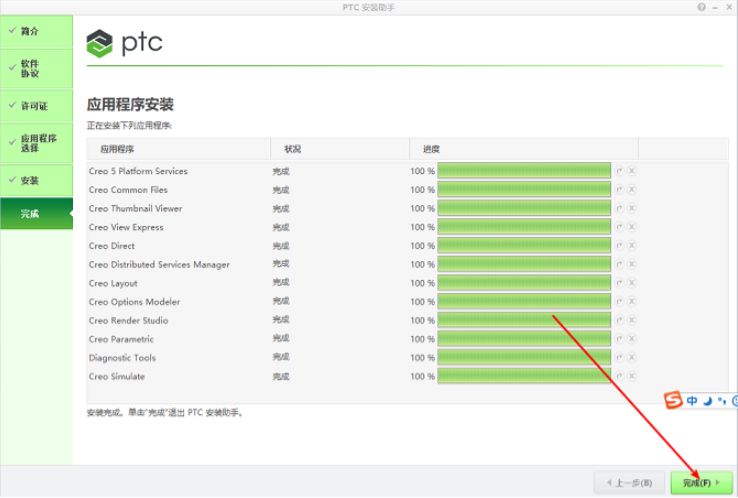The width and height of the screenshot is (738, 498).
Task: Click the retry icon for Creo View Express
Action: pos(619,227)
